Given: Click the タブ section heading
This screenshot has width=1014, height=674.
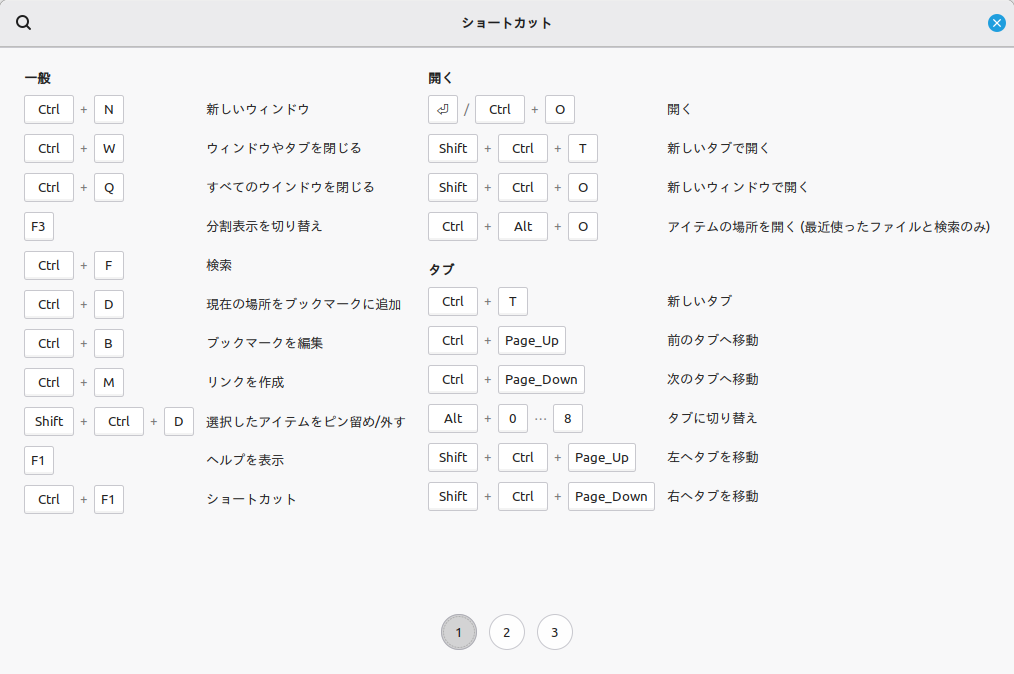Looking at the screenshot, I should [441, 269].
